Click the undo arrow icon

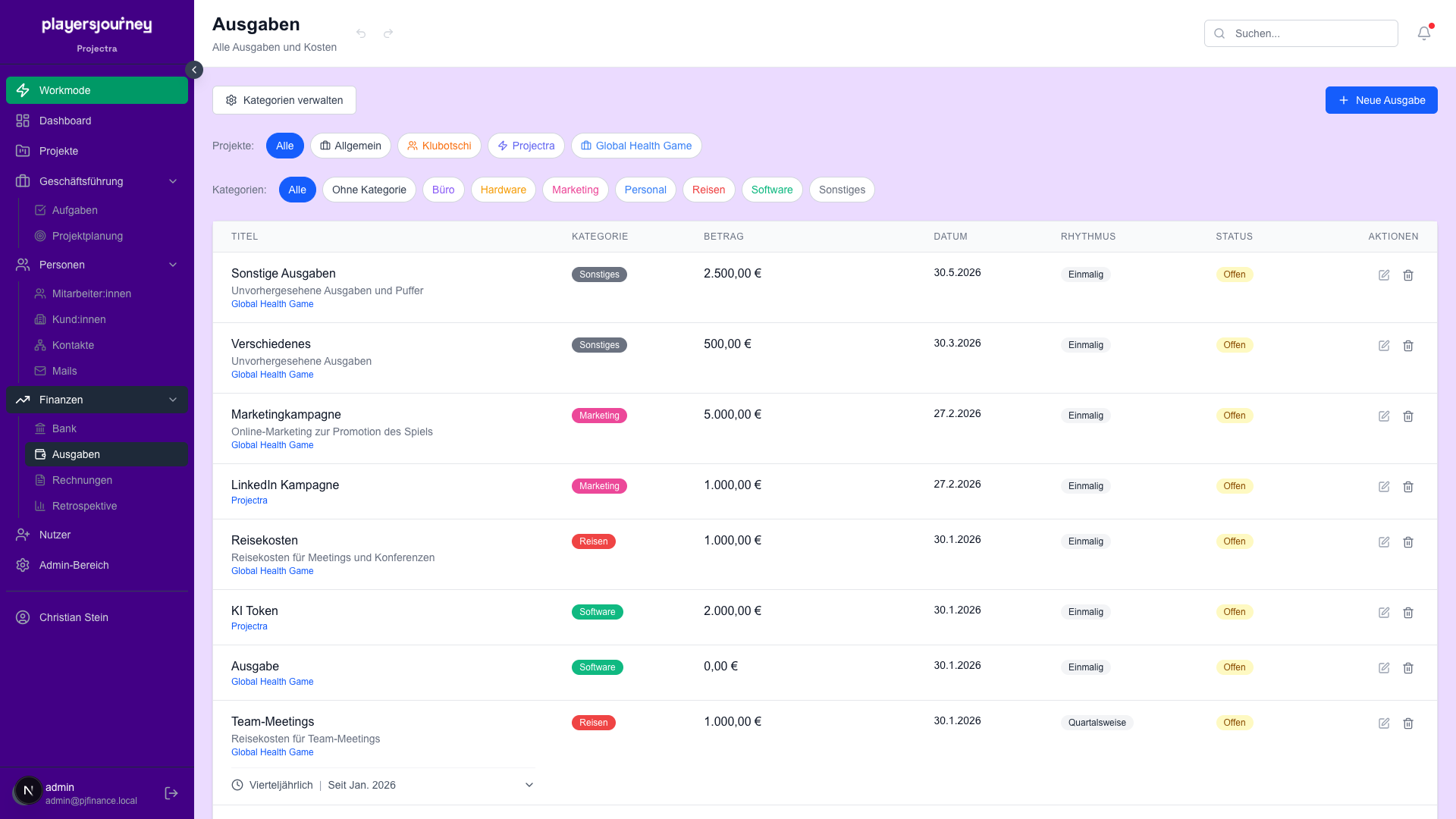pos(361,33)
